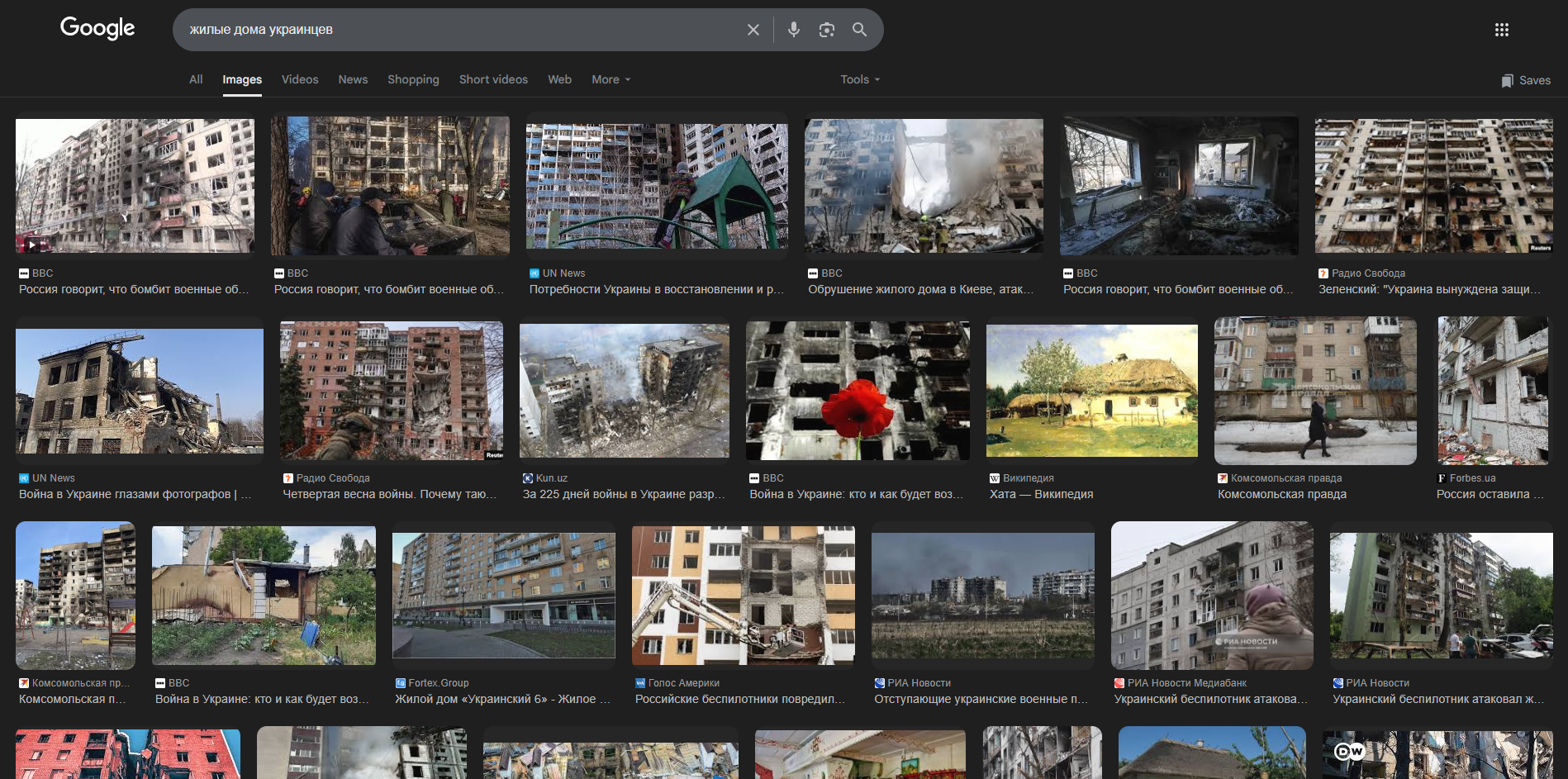Switch to the News tab
Viewport: 1568px width, 779px height.
[353, 79]
